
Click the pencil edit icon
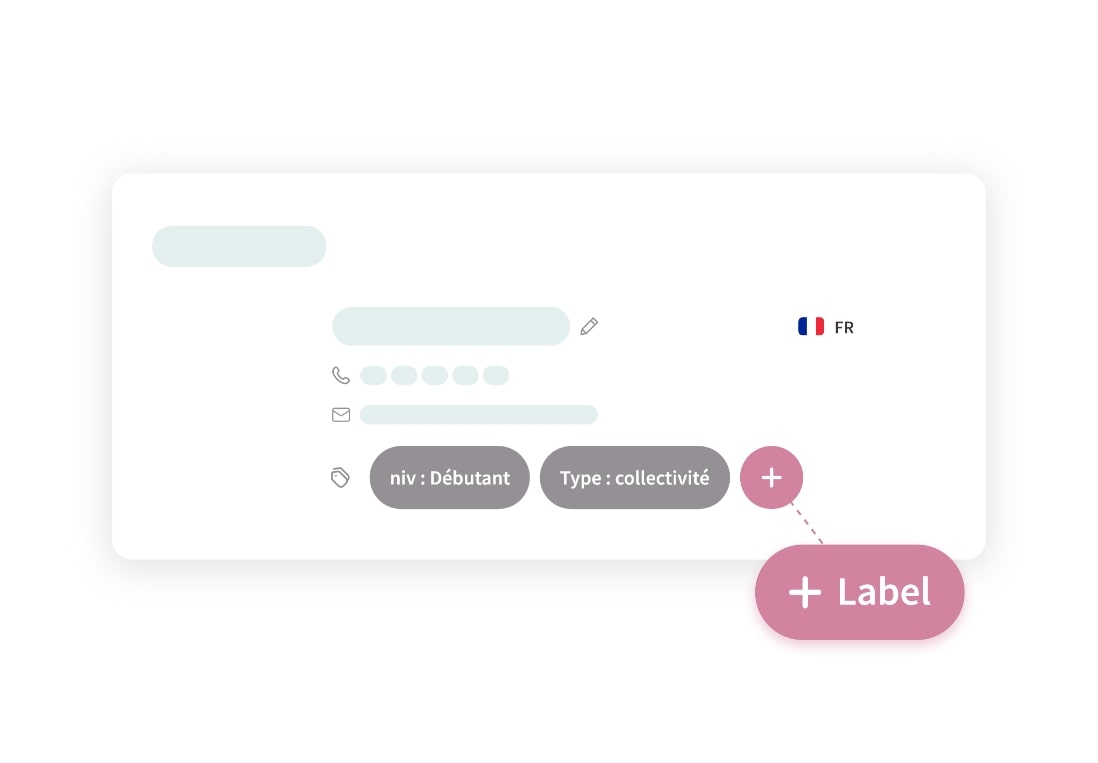[x=589, y=326]
